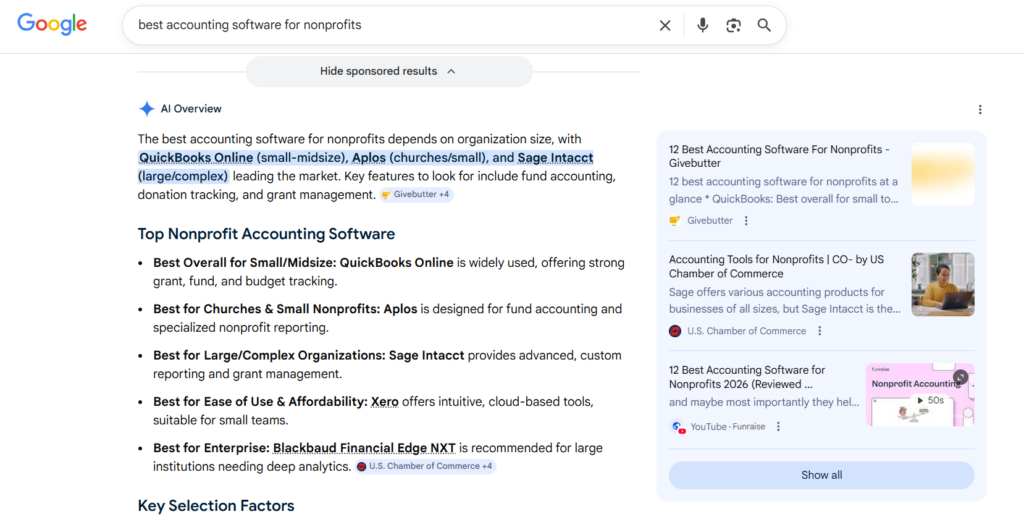Click the Xero link in list
The width and height of the screenshot is (1024, 522).
[x=385, y=402]
